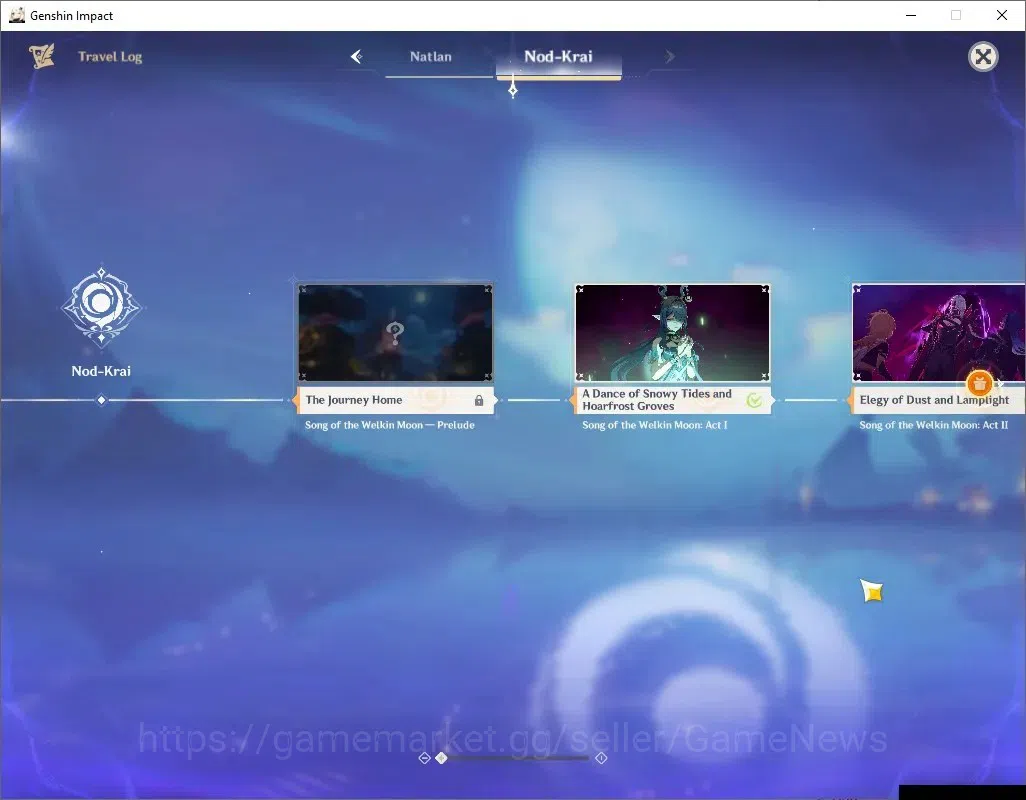The height and width of the screenshot is (800, 1026).
Task: Click the bottom timeline scrollbar handle
Action: pyautogui.click(x=442, y=758)
